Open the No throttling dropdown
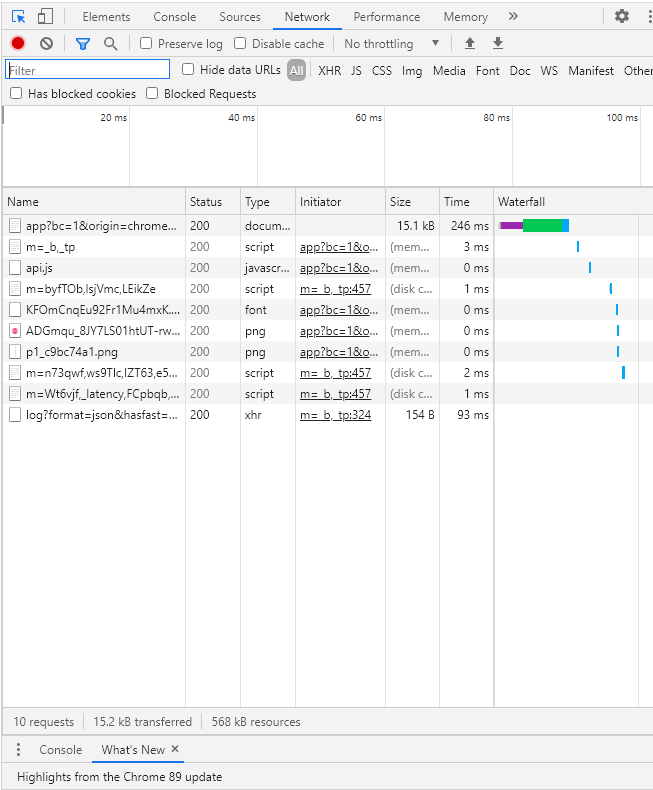Screen dimensions: 653x790 [391, 44]
